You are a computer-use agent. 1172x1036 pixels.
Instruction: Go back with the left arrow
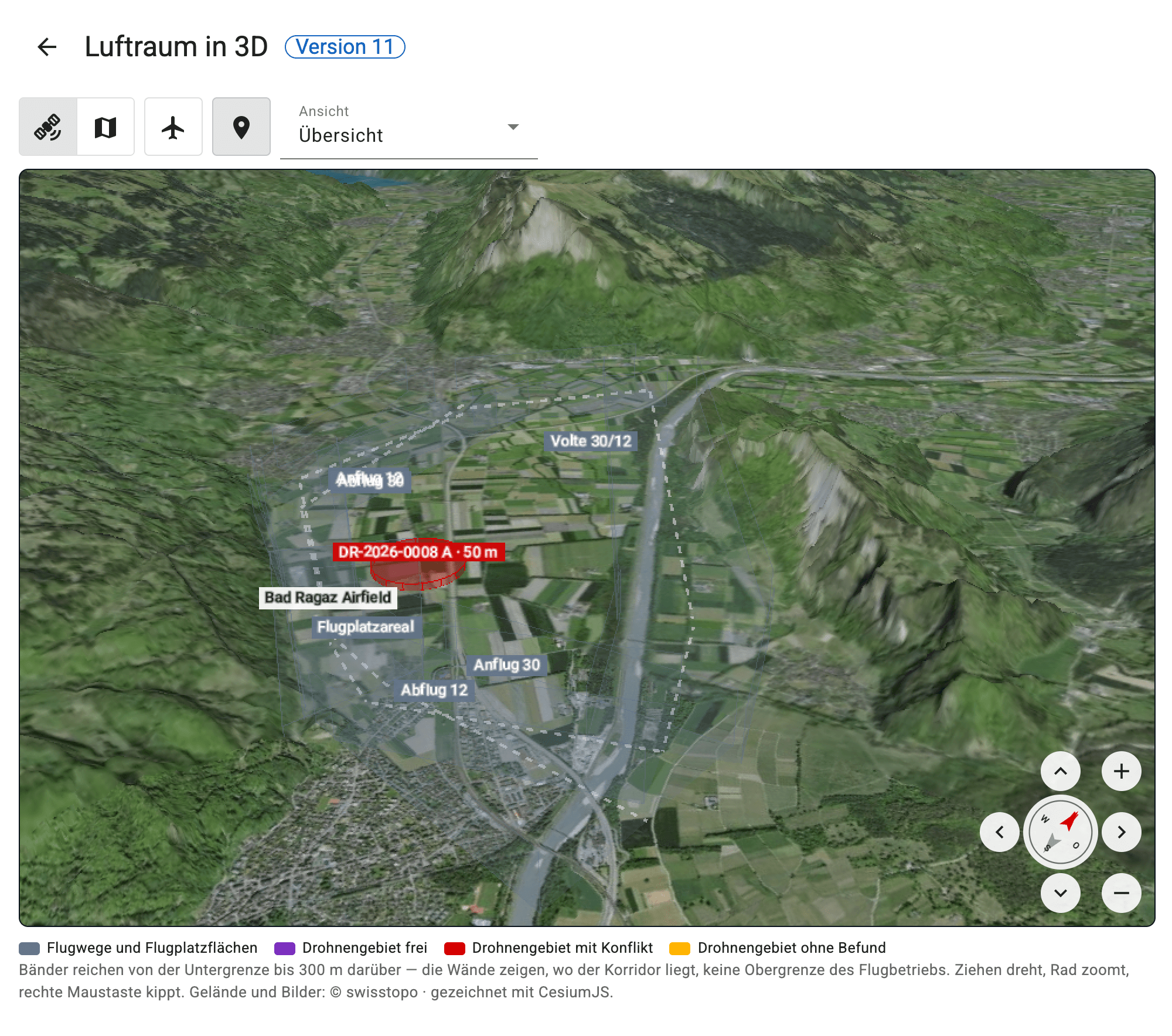[47, 47]
